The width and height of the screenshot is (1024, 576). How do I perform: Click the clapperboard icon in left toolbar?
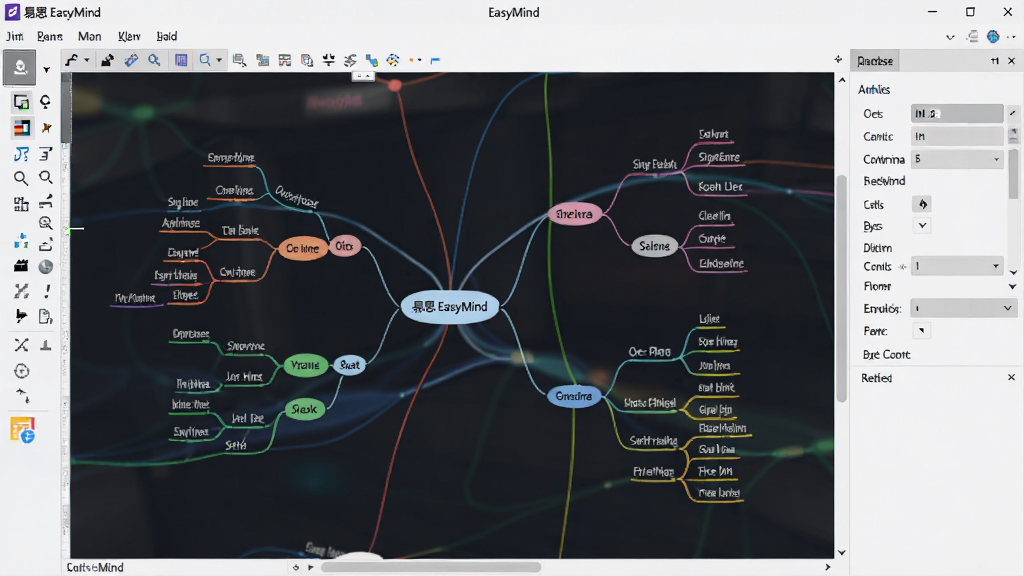pyautogui.click(x=21, y=266)
